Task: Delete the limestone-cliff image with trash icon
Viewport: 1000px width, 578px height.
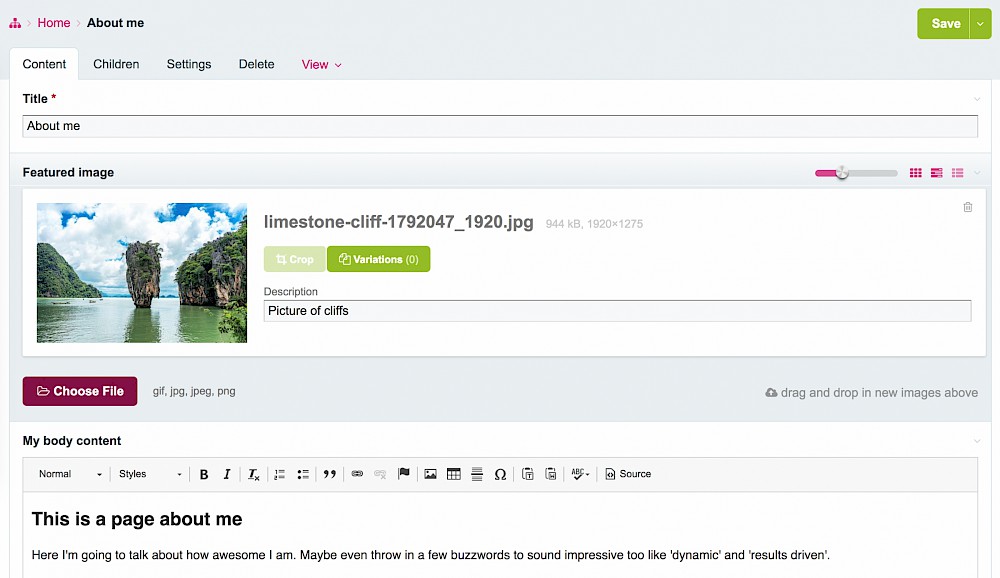Action: point(967,207)
